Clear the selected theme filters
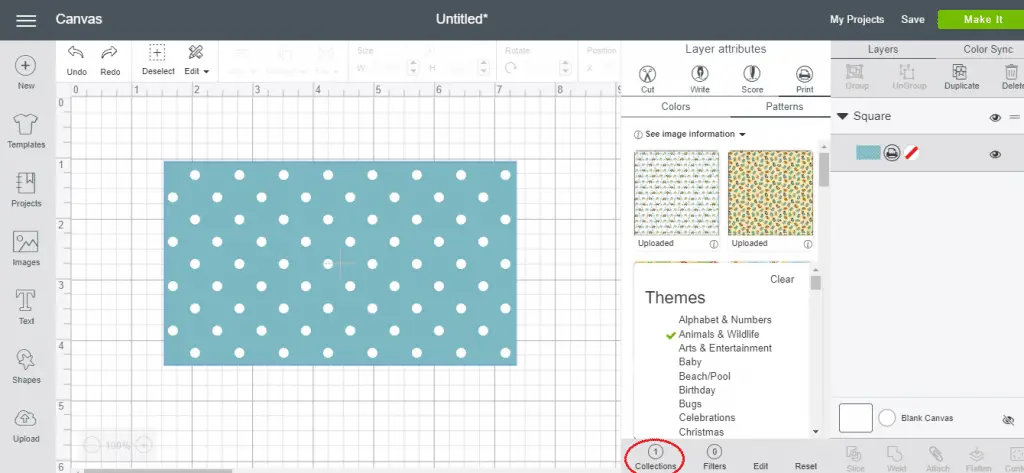1024x473 pixels. (782, 279)
